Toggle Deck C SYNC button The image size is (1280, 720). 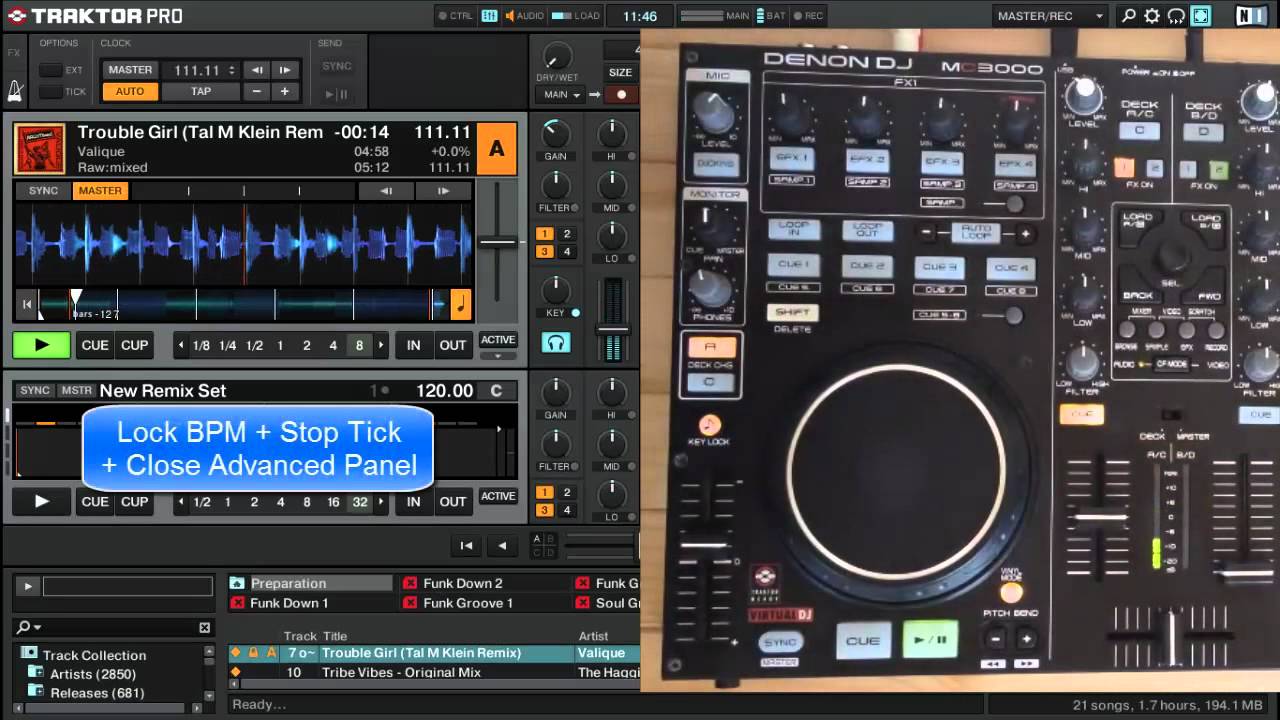pyautogui.click(x=35, y=391)
